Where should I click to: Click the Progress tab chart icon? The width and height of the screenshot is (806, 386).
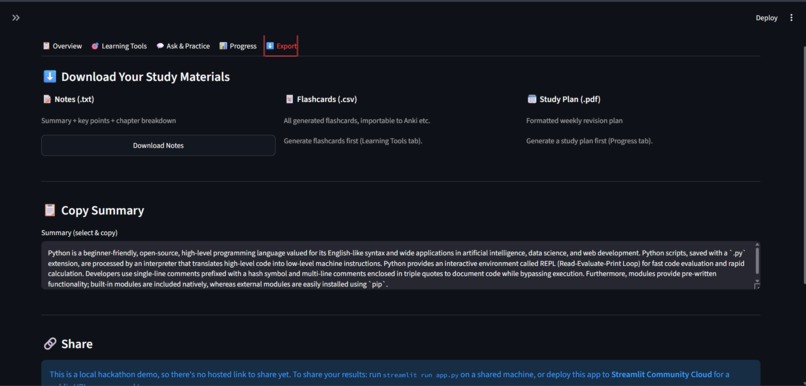223,46
